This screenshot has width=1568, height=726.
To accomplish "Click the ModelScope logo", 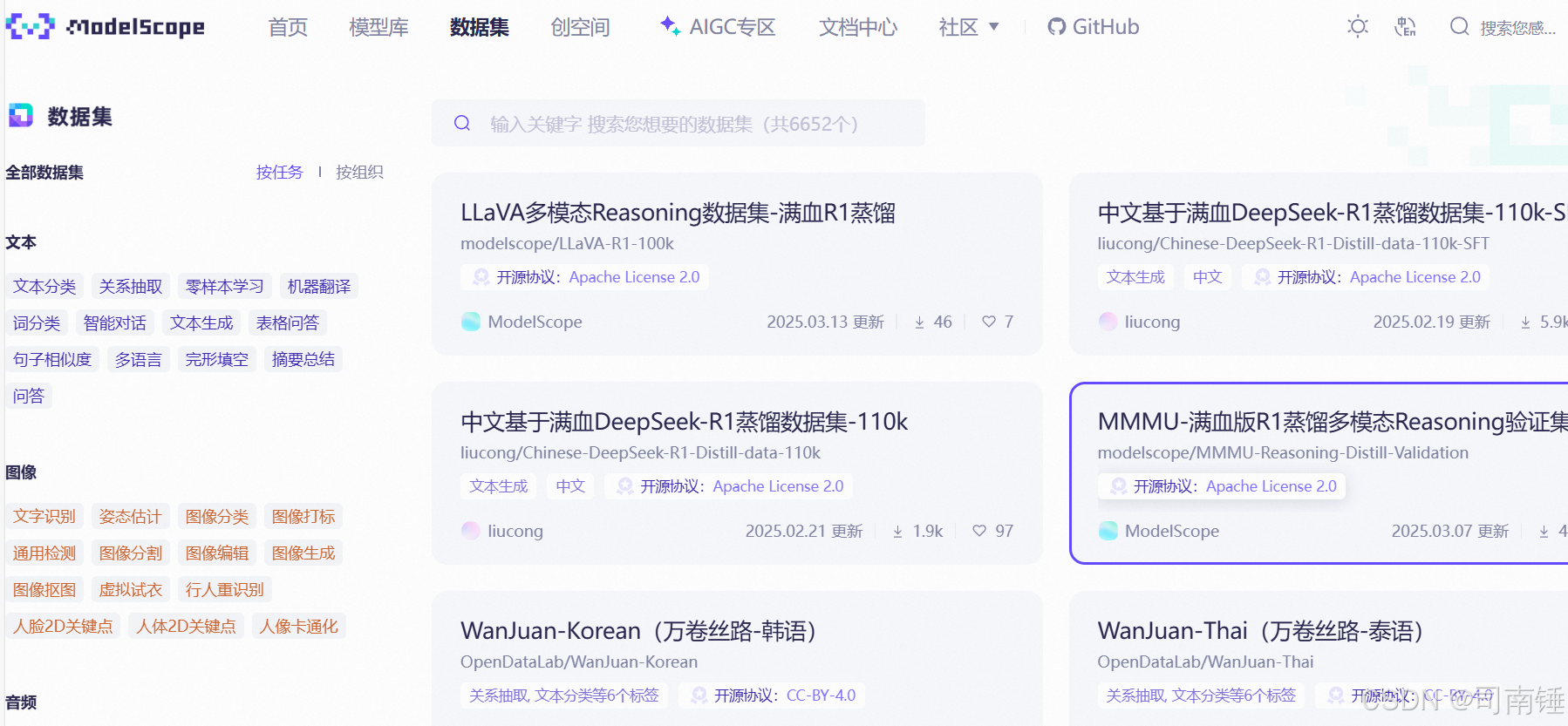I will pyautogui.click(x=106, y=27).
